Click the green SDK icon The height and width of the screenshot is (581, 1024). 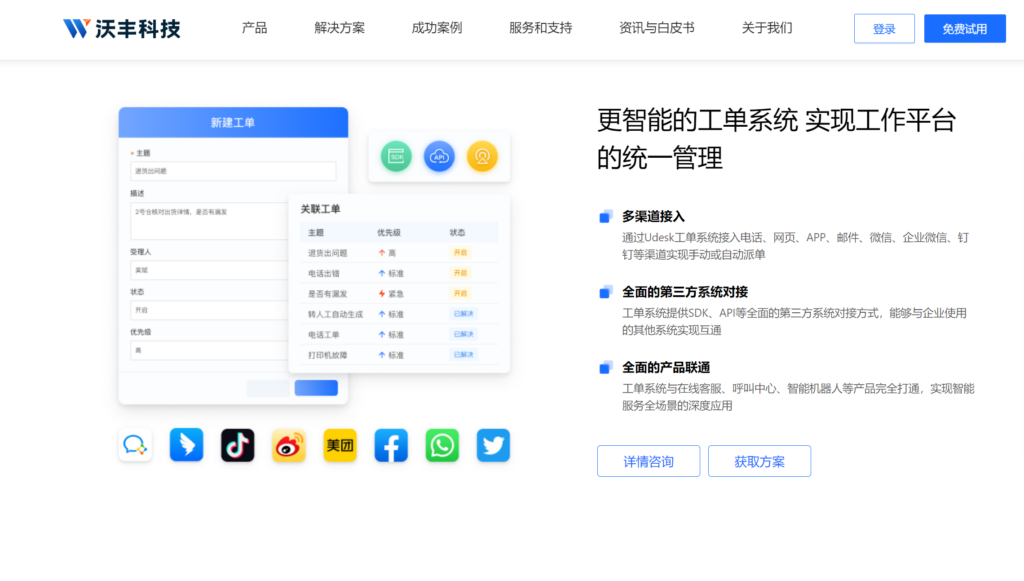(395, 156)
